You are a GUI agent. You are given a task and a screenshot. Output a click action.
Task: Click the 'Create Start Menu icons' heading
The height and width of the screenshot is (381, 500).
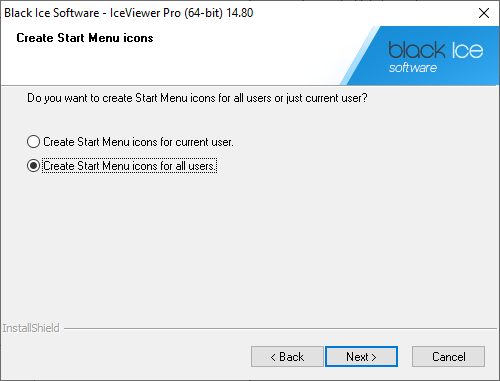(x=85, y=38)
